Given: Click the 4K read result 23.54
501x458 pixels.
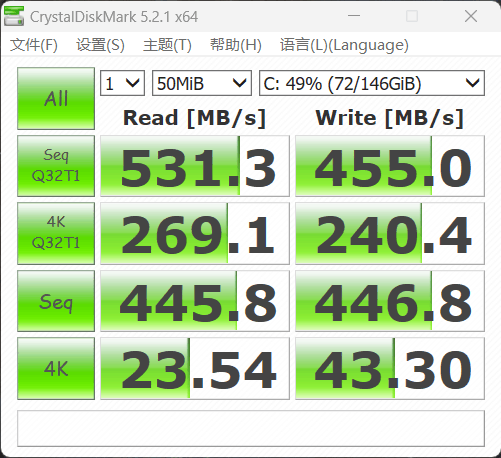Looking at the screenshot, I should click(195, 368).
